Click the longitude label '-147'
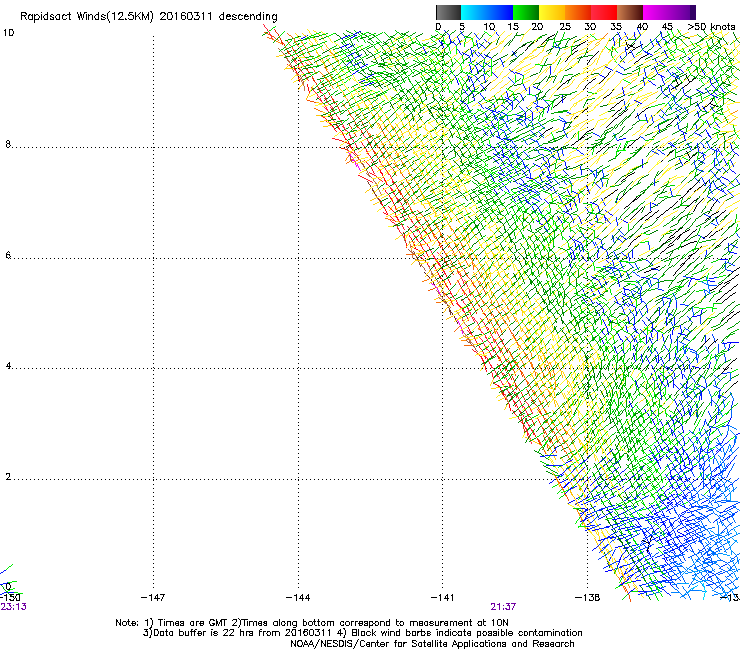The image size is (740, 650). (153, 598)
